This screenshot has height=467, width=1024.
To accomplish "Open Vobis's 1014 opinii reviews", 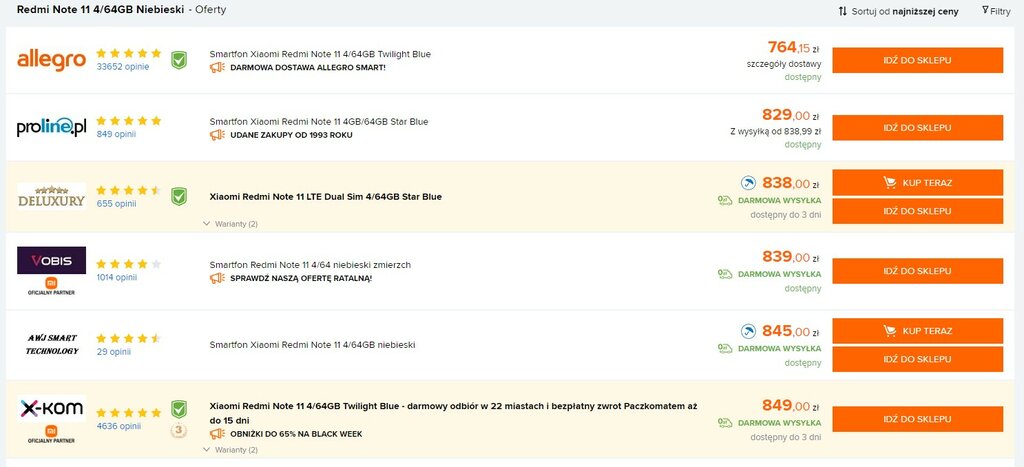I will [x=117, y=277].
